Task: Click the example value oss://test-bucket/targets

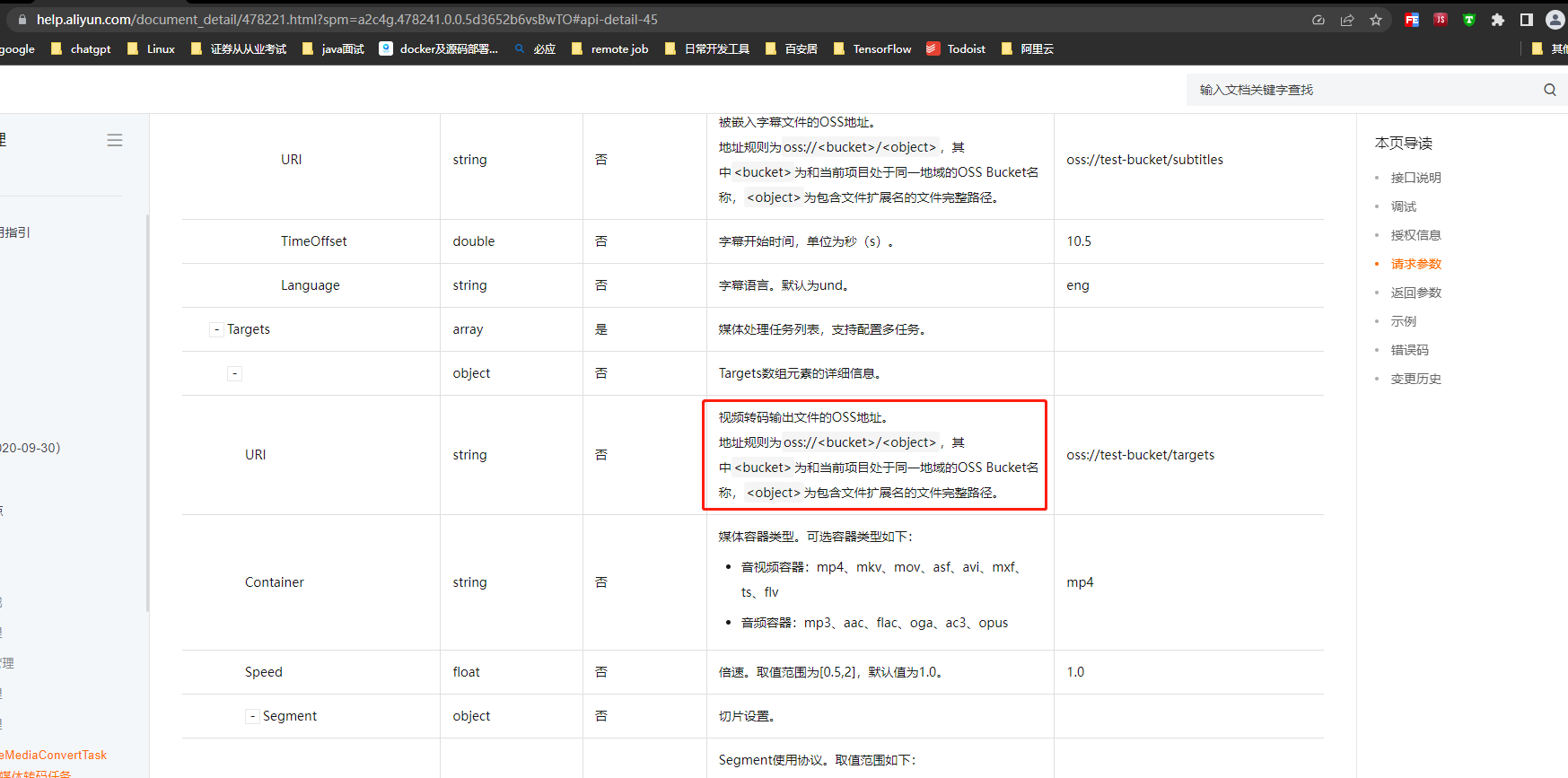Action: (1140, 455)
